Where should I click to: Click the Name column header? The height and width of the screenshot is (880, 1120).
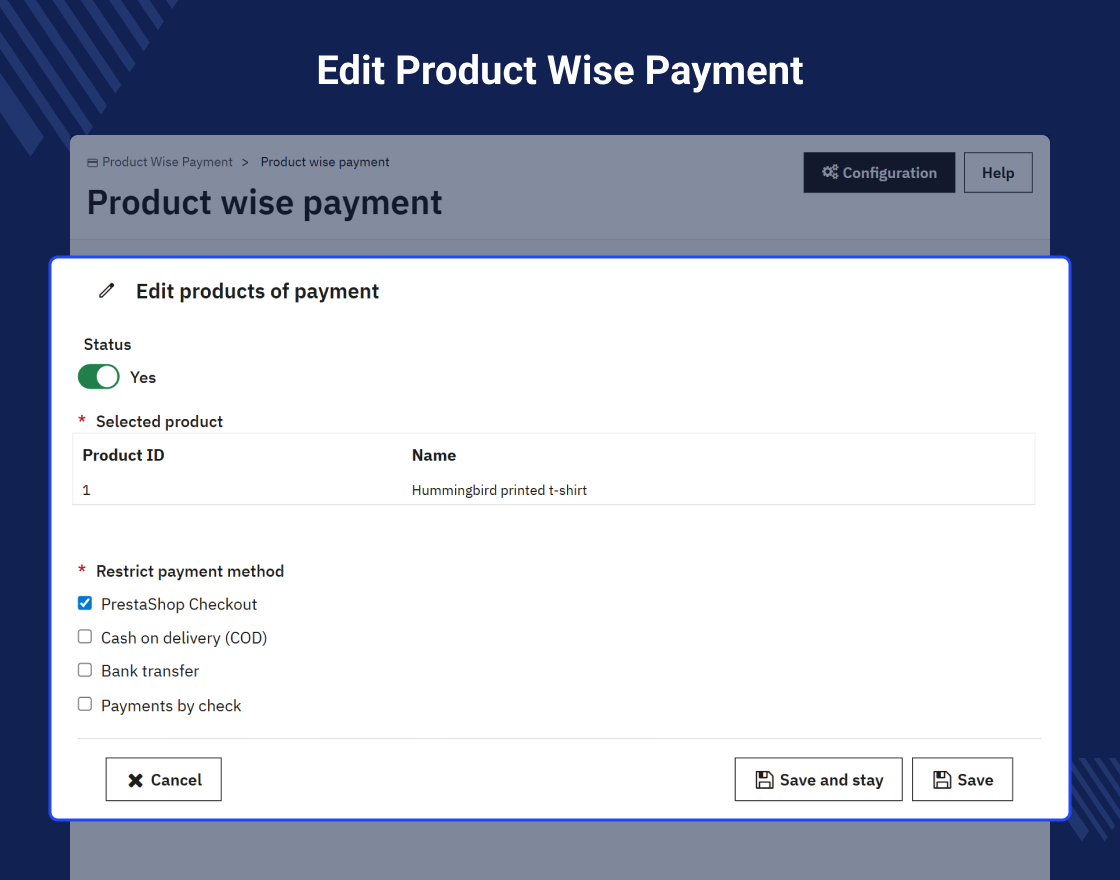pyautogui.click(x=434, y=455)
